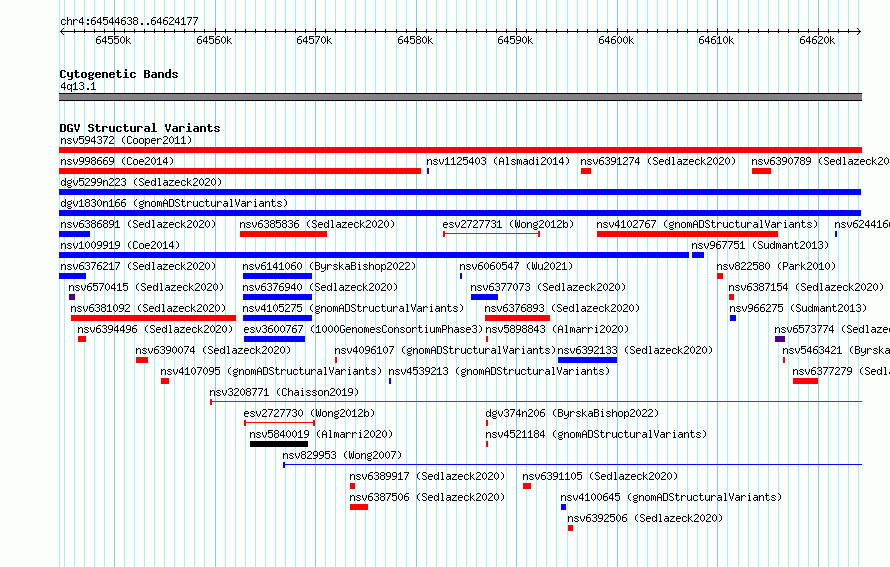Click the DGV Structural Variants track title
Screen dimensions: 890x567
(140, 128)
